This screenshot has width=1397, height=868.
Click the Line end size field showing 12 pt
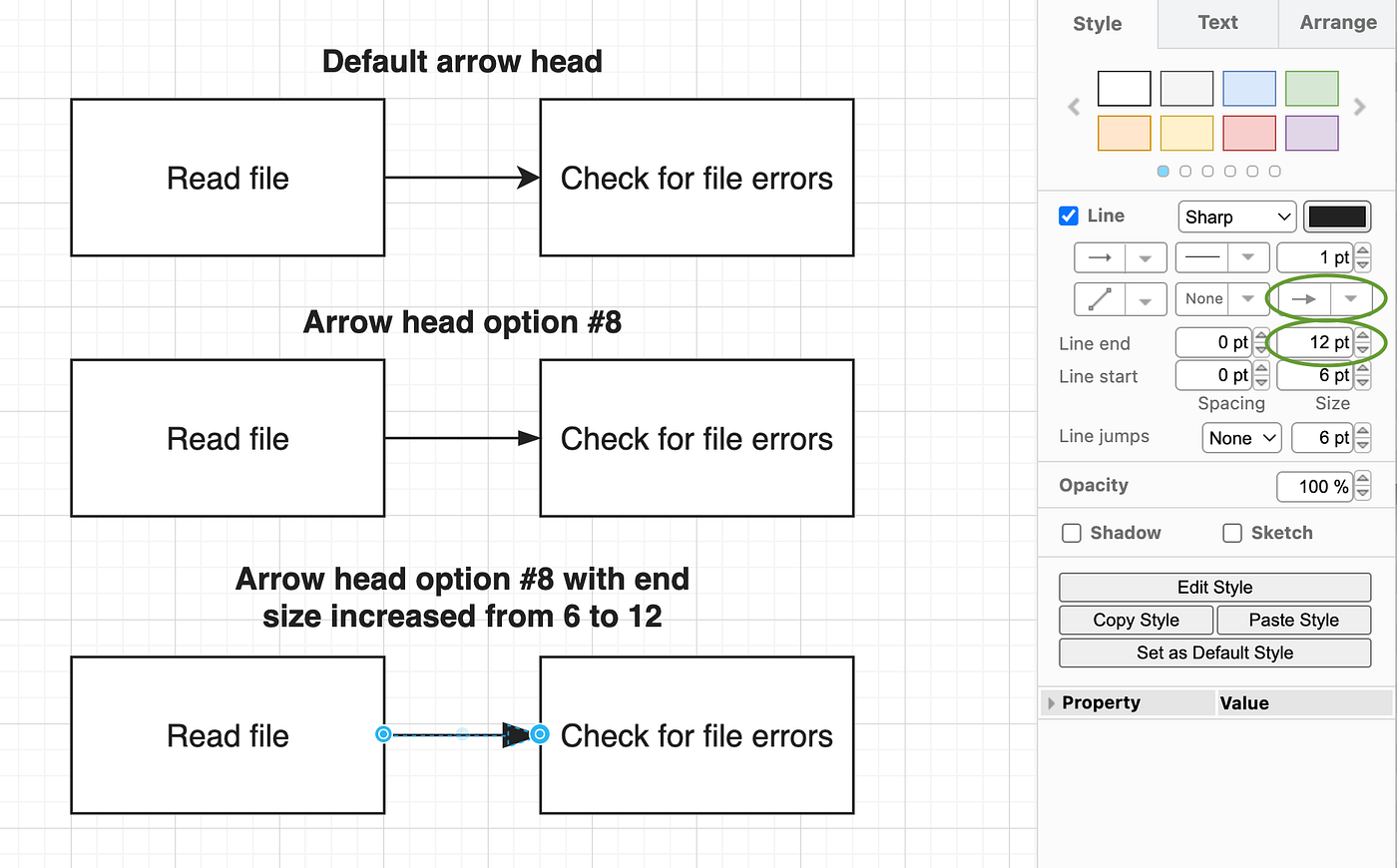(1312, 342)
